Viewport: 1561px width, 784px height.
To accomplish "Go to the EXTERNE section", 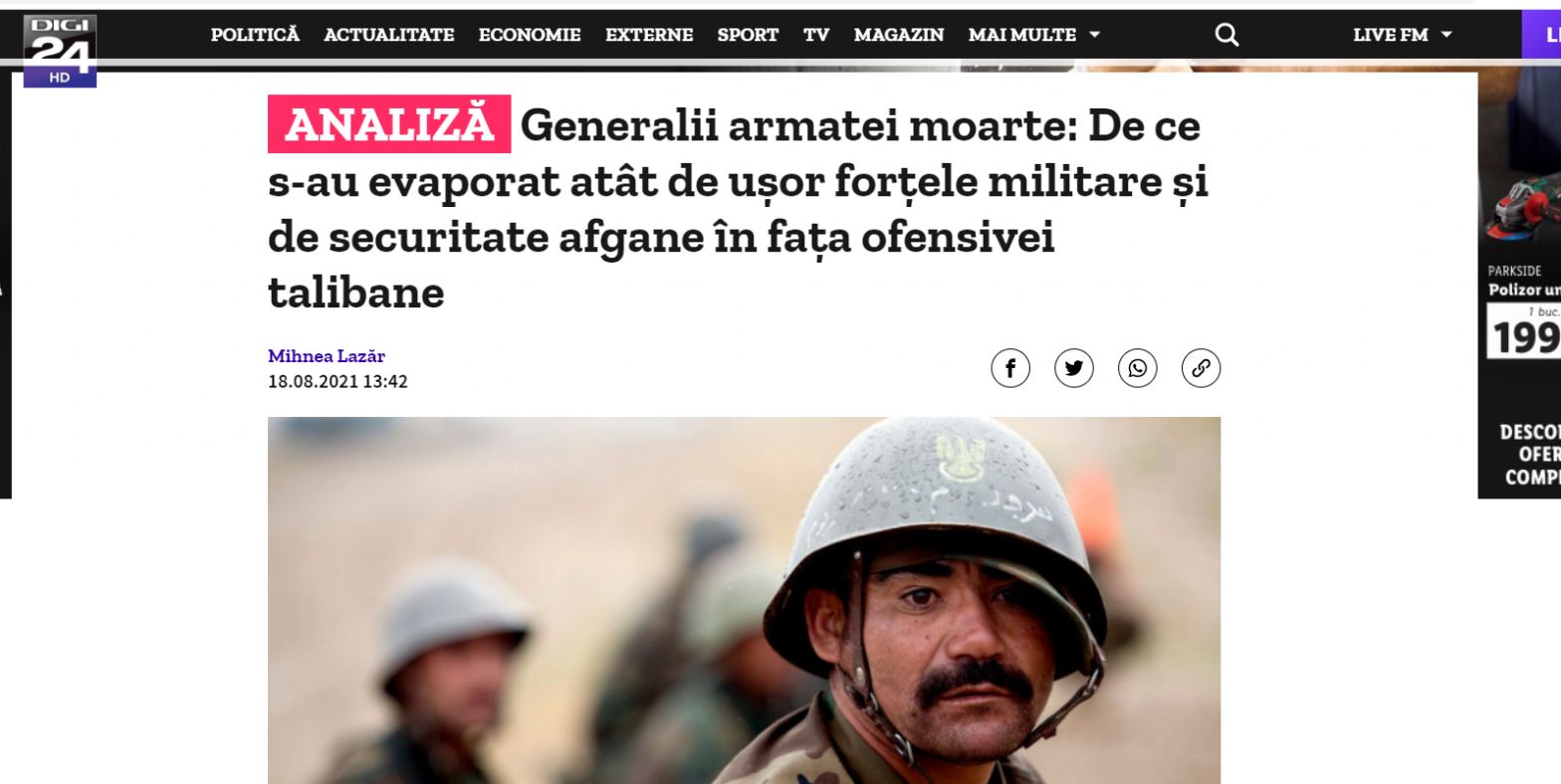I will tap(649, 35).
